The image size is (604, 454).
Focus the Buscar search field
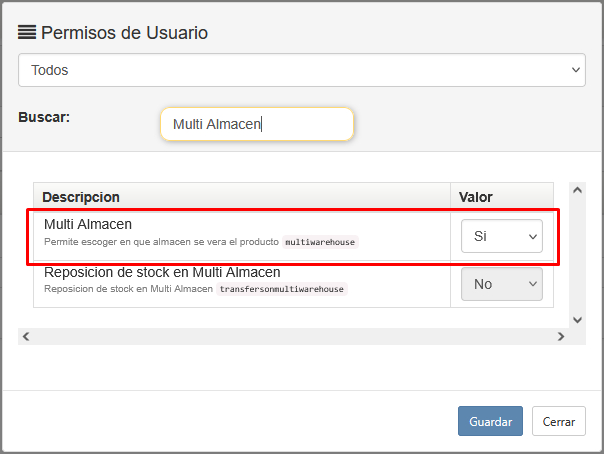257,124
